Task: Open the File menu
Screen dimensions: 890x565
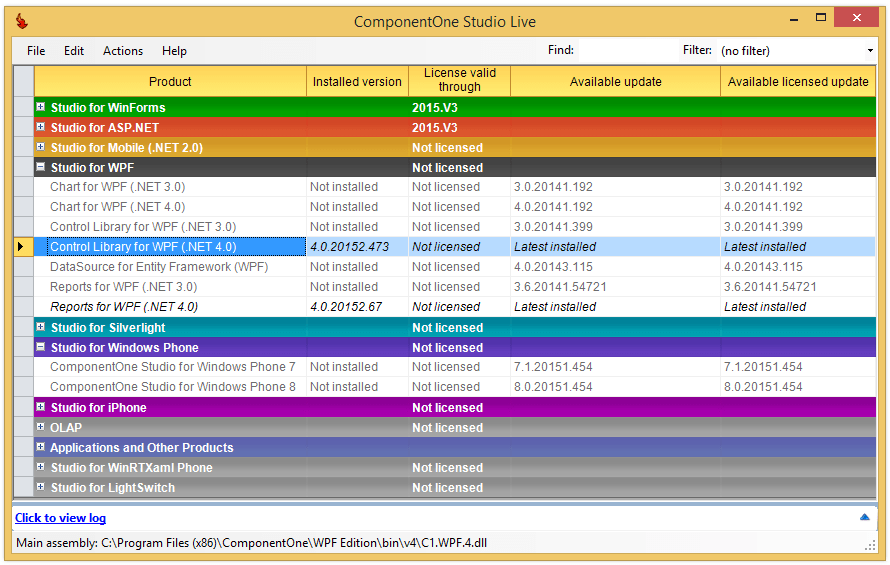Action: [36, 51]
